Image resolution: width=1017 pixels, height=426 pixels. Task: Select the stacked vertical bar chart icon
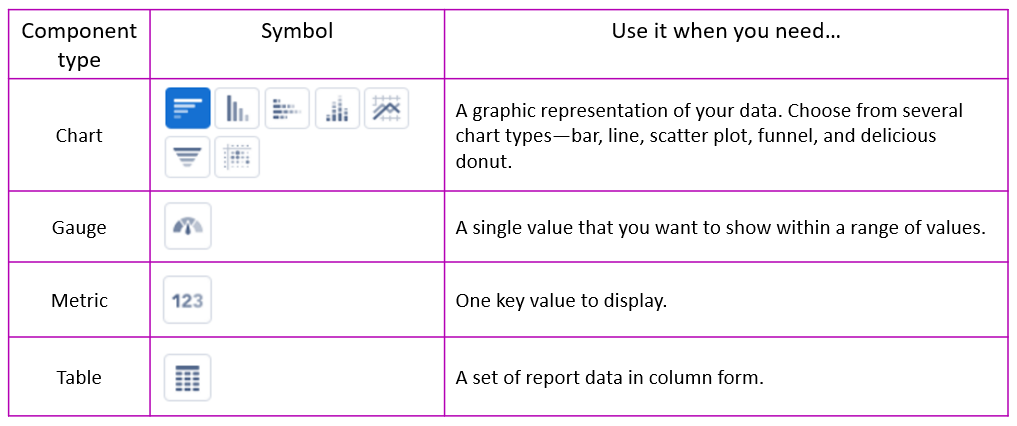[x=337, y=108]
